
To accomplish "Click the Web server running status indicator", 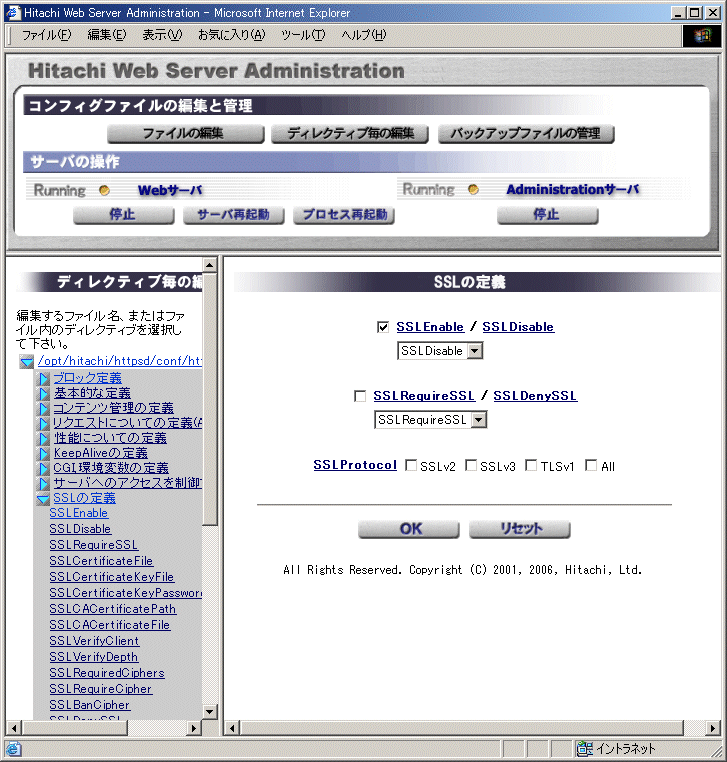I will pos(104,190).
